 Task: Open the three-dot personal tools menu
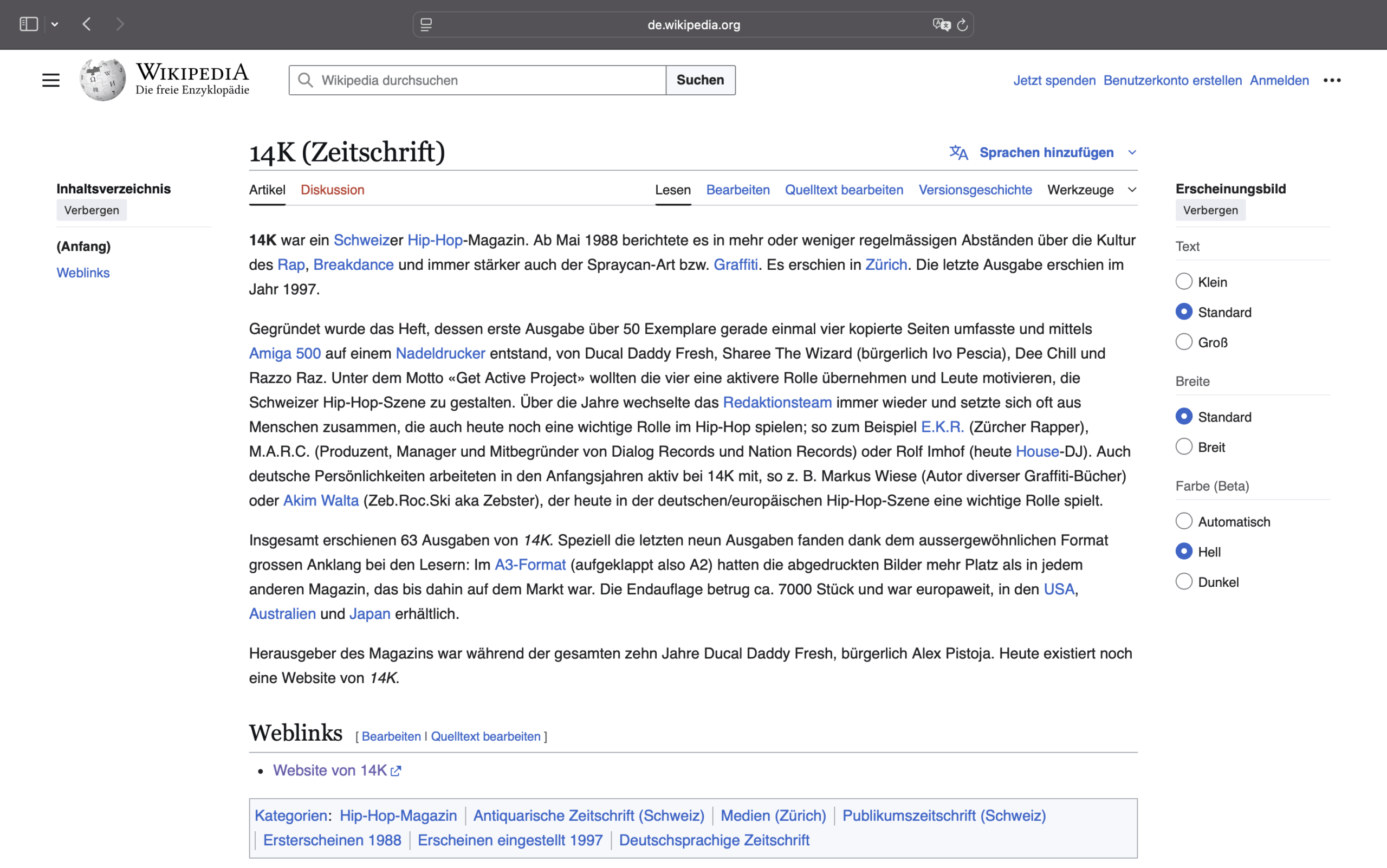[x=1332, y=80]
